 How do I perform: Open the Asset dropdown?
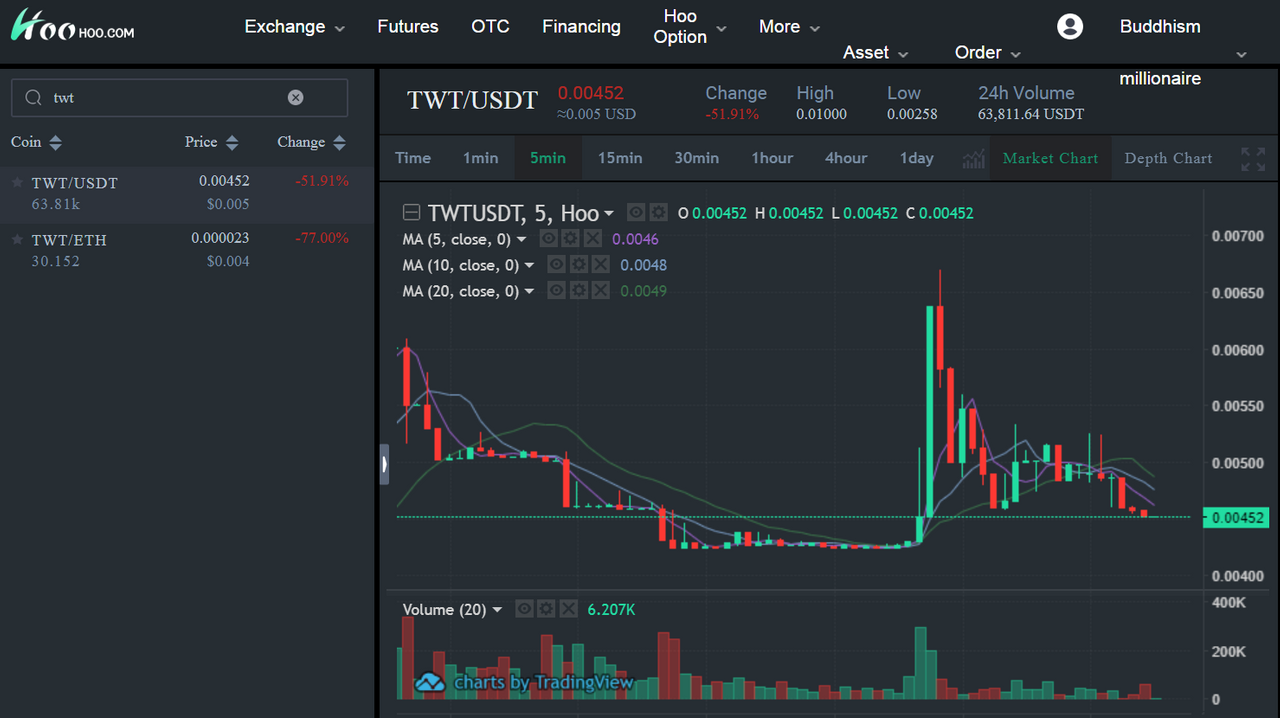[876, 53]
